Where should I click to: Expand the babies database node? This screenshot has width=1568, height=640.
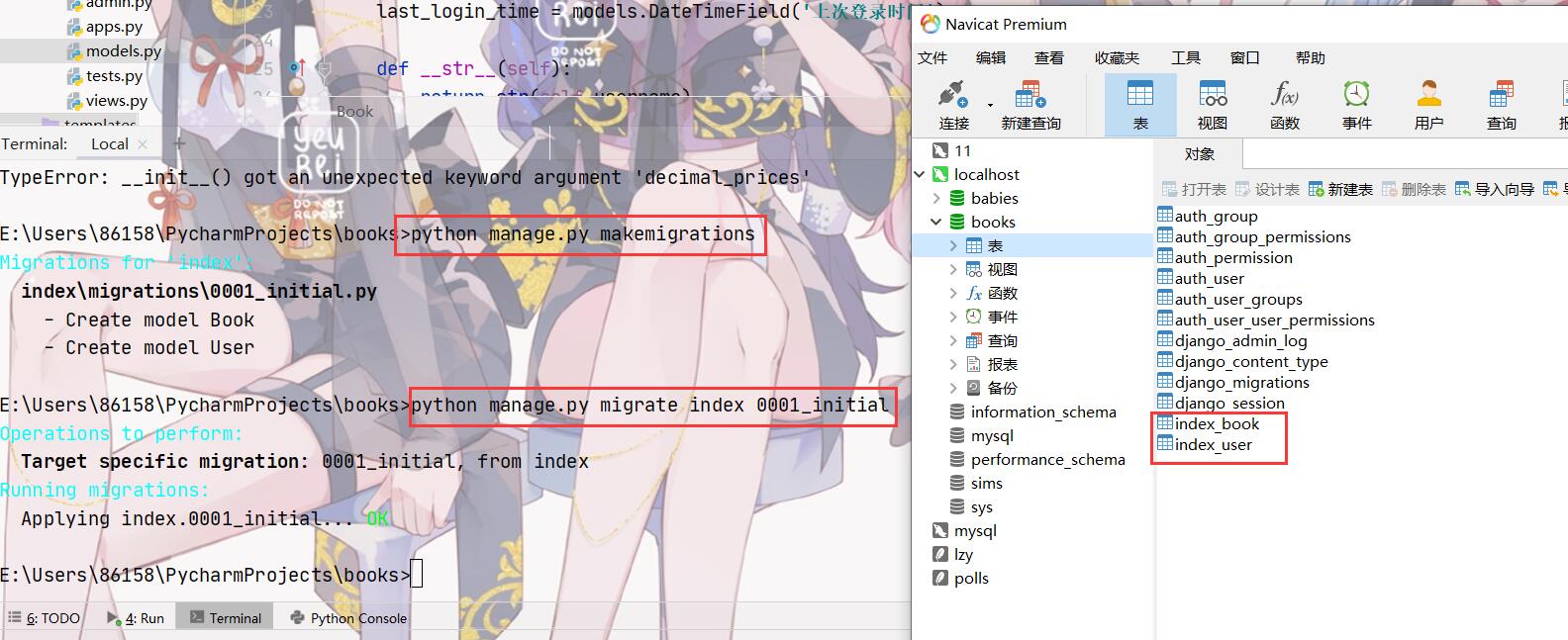[936, 198]
